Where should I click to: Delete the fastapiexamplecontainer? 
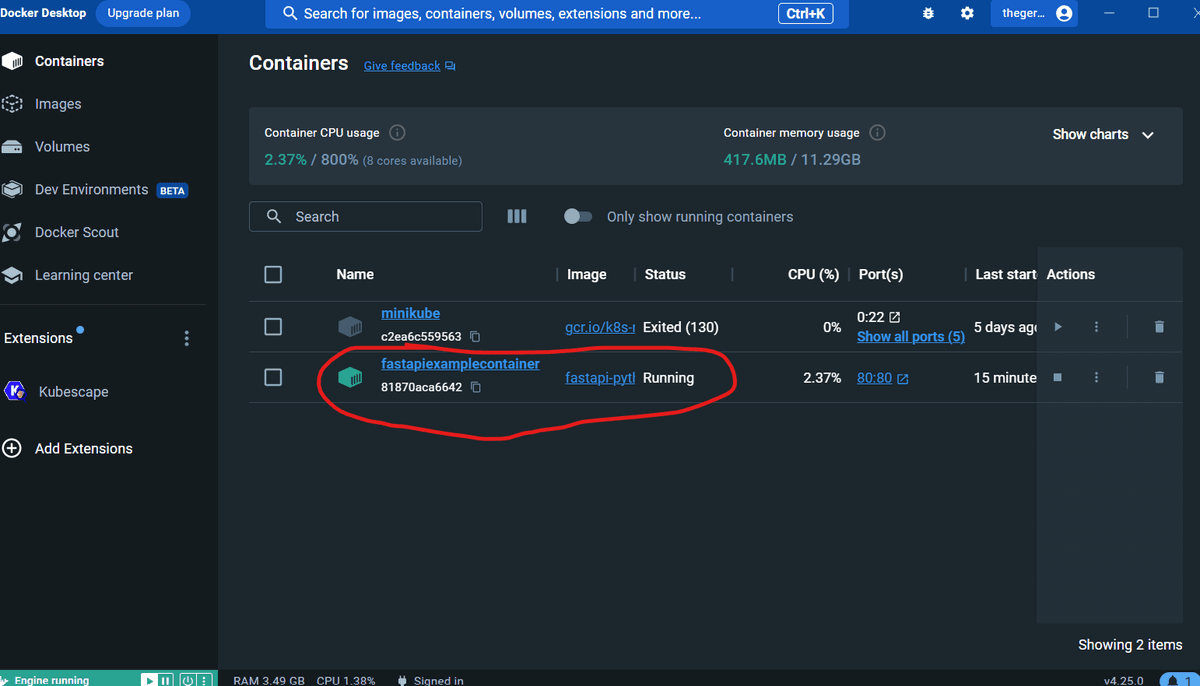point(1159,377)
